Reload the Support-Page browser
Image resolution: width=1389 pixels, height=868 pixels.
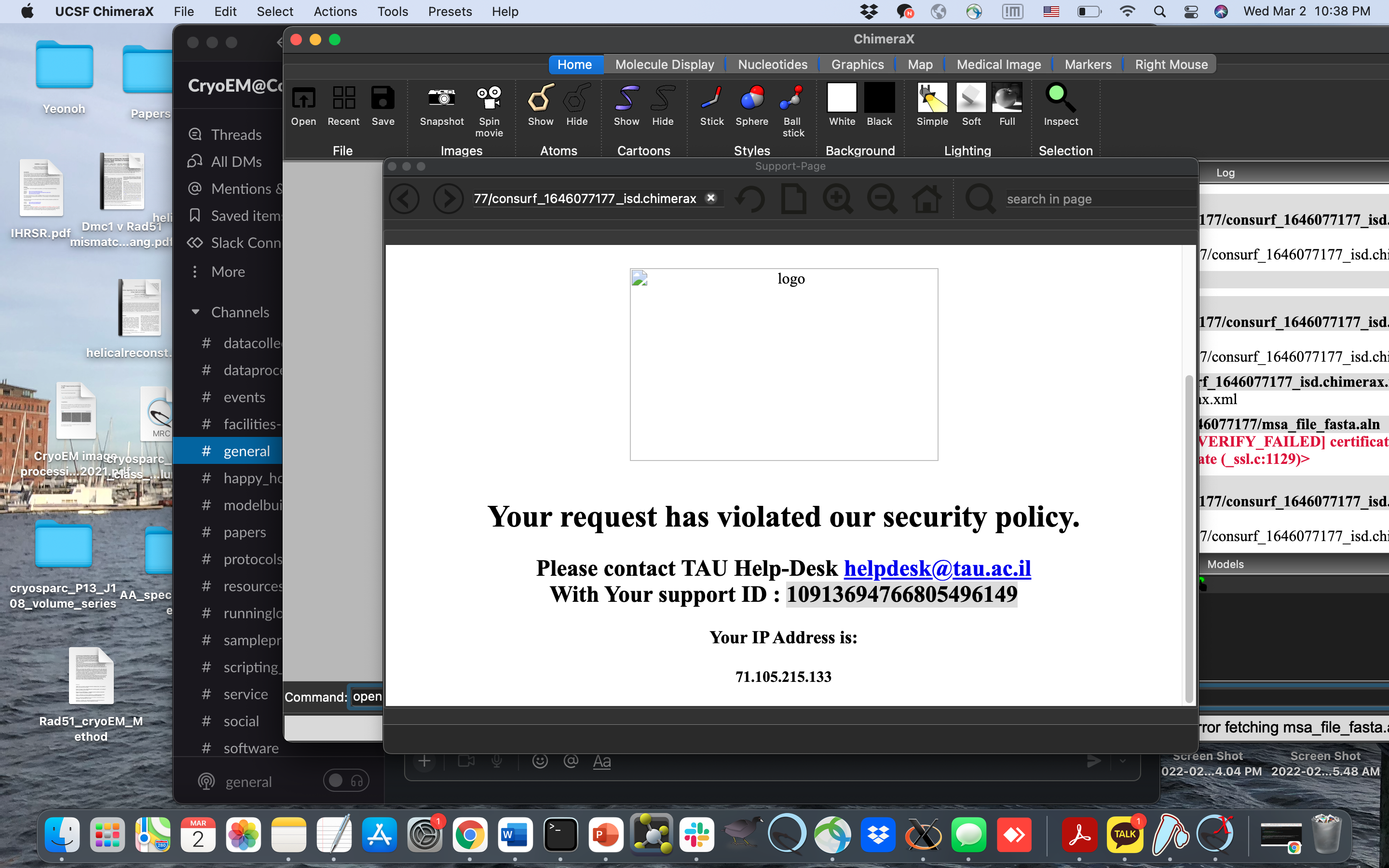point(749,199)
